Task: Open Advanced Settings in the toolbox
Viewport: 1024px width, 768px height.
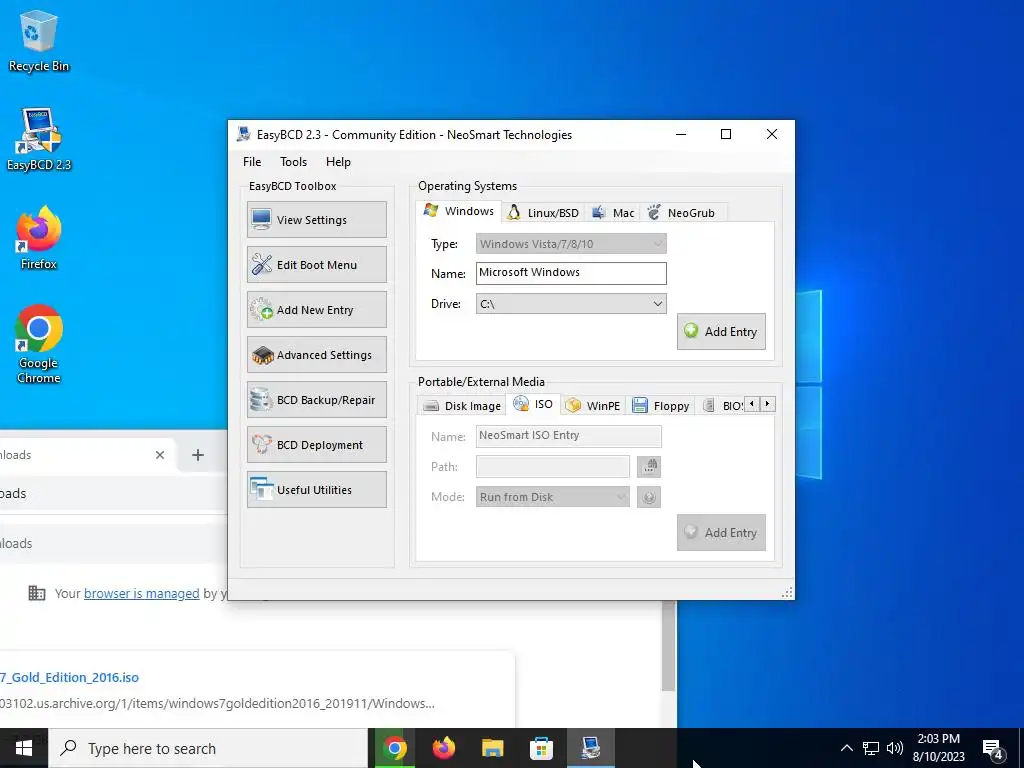Action: pos(317,355)
